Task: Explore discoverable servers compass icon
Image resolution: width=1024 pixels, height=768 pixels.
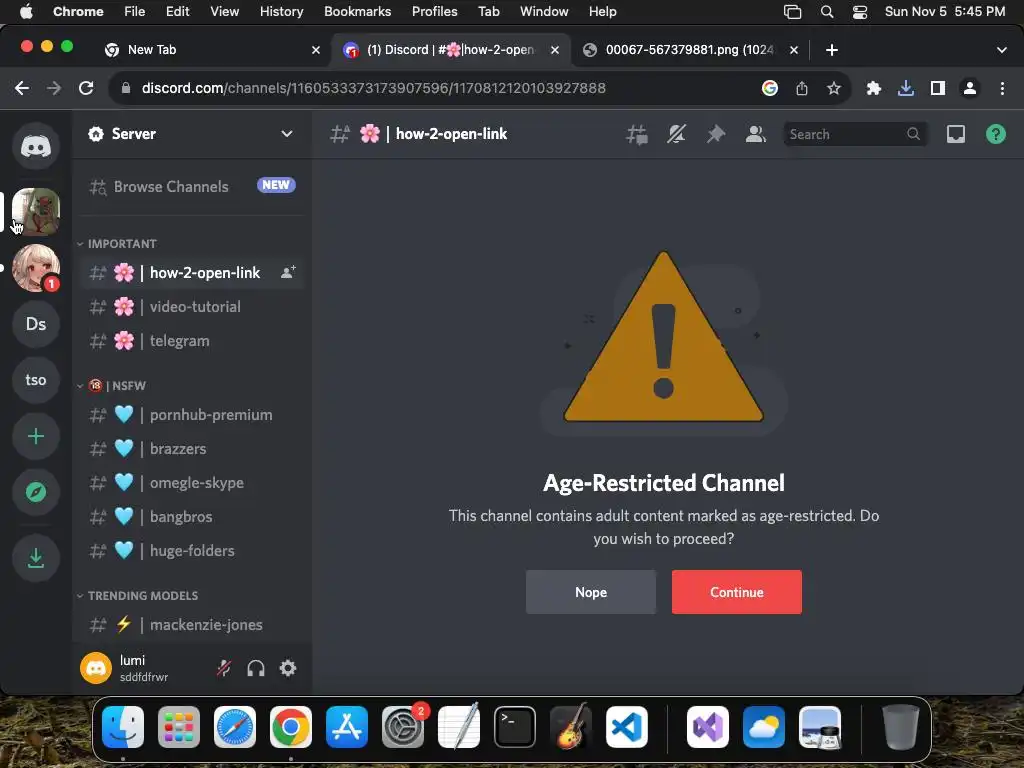Action: pyautogui.click(x=36, y=492)
